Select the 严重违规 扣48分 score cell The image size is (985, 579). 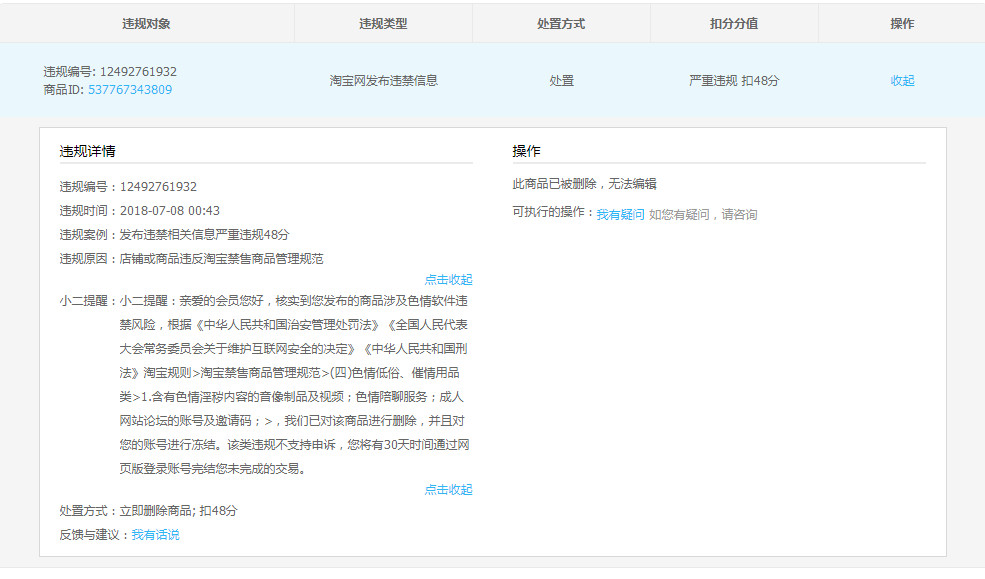click(x=734, y=81)
